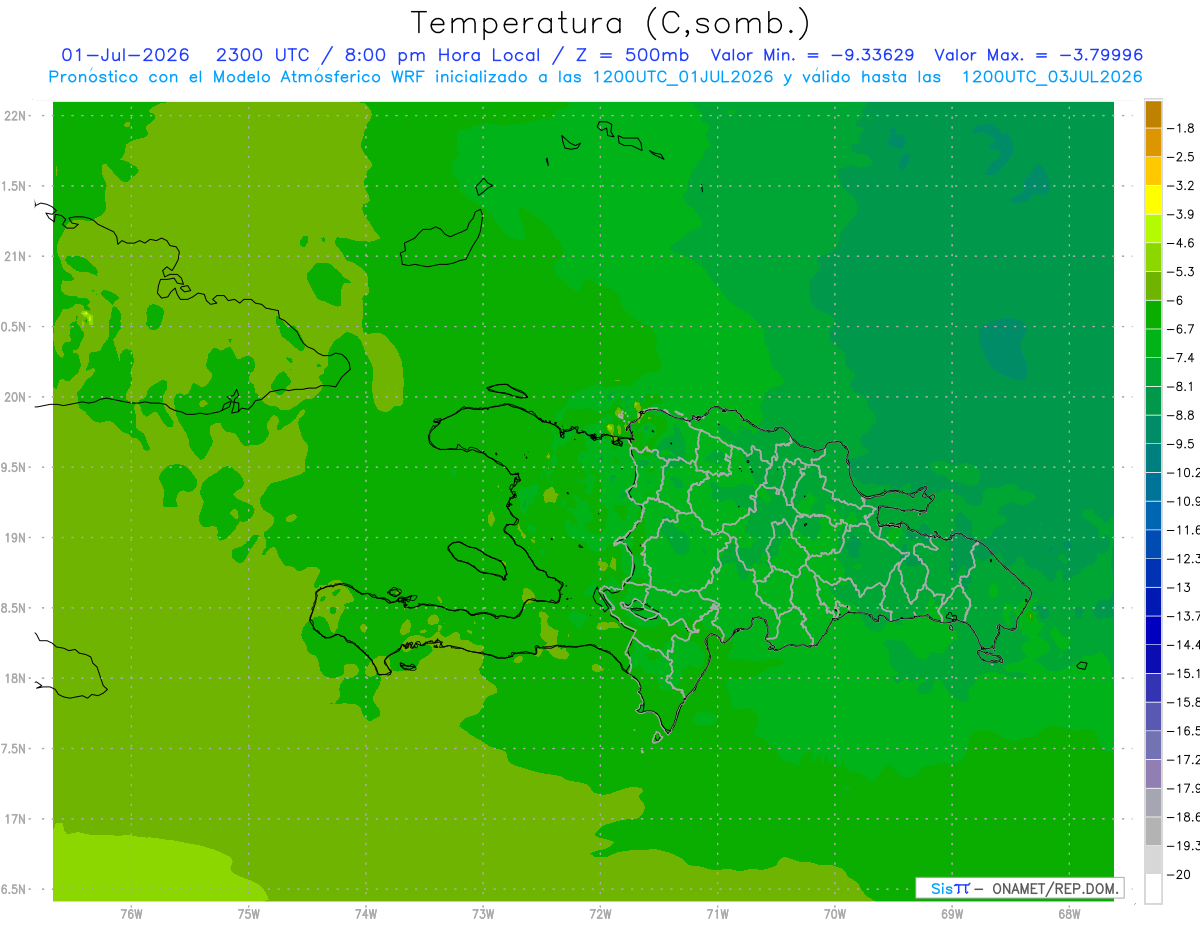This screenshot has width=1200, height=927.
Task: Click the 71W longitude axis label
Action: (x=717, y=913)
